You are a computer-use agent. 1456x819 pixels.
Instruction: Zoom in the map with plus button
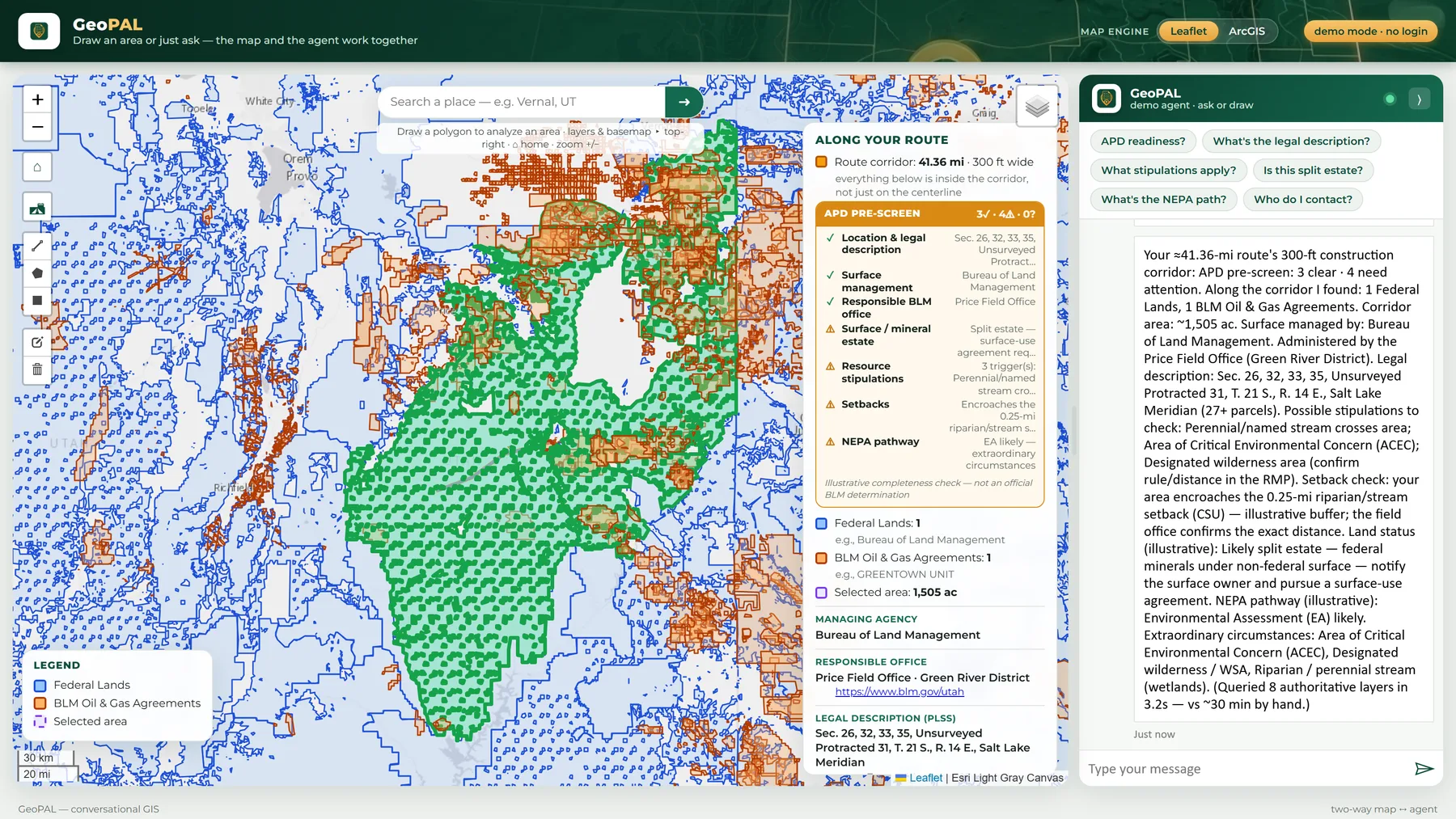tap(37, 99)
